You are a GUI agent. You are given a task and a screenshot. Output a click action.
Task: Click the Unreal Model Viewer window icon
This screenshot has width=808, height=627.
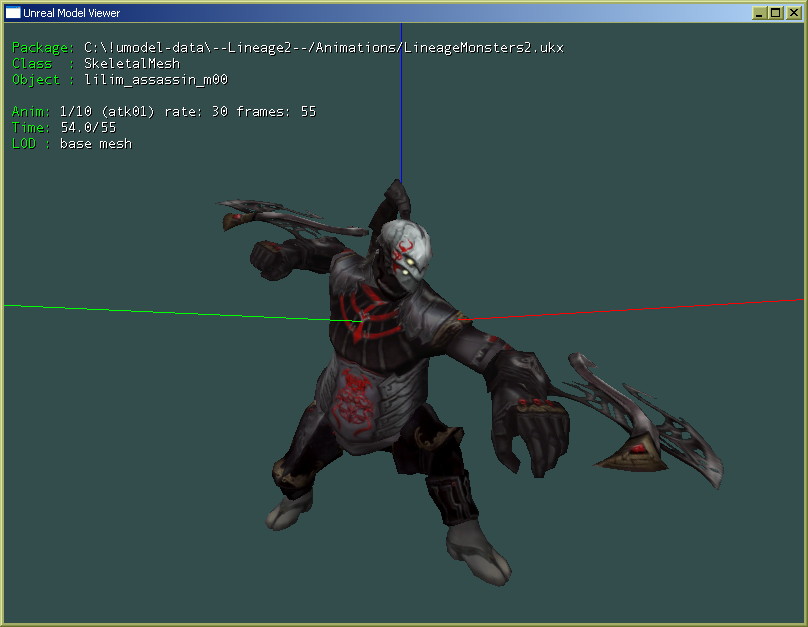[x=12, y=12]
